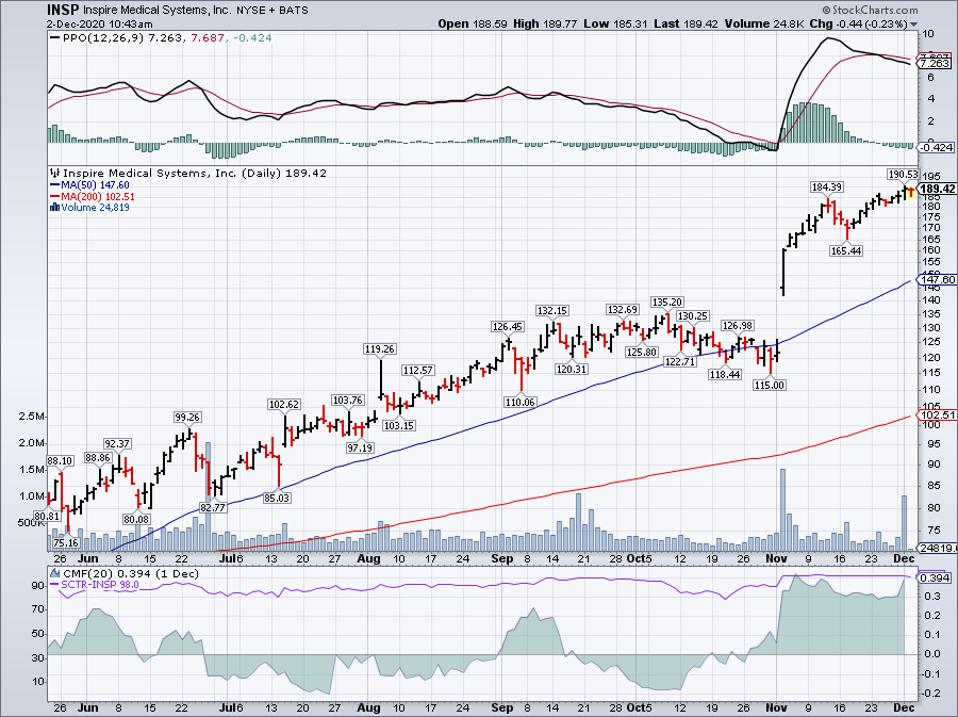Click the purple line swatch before SCTR-INSP

point(54,585)
